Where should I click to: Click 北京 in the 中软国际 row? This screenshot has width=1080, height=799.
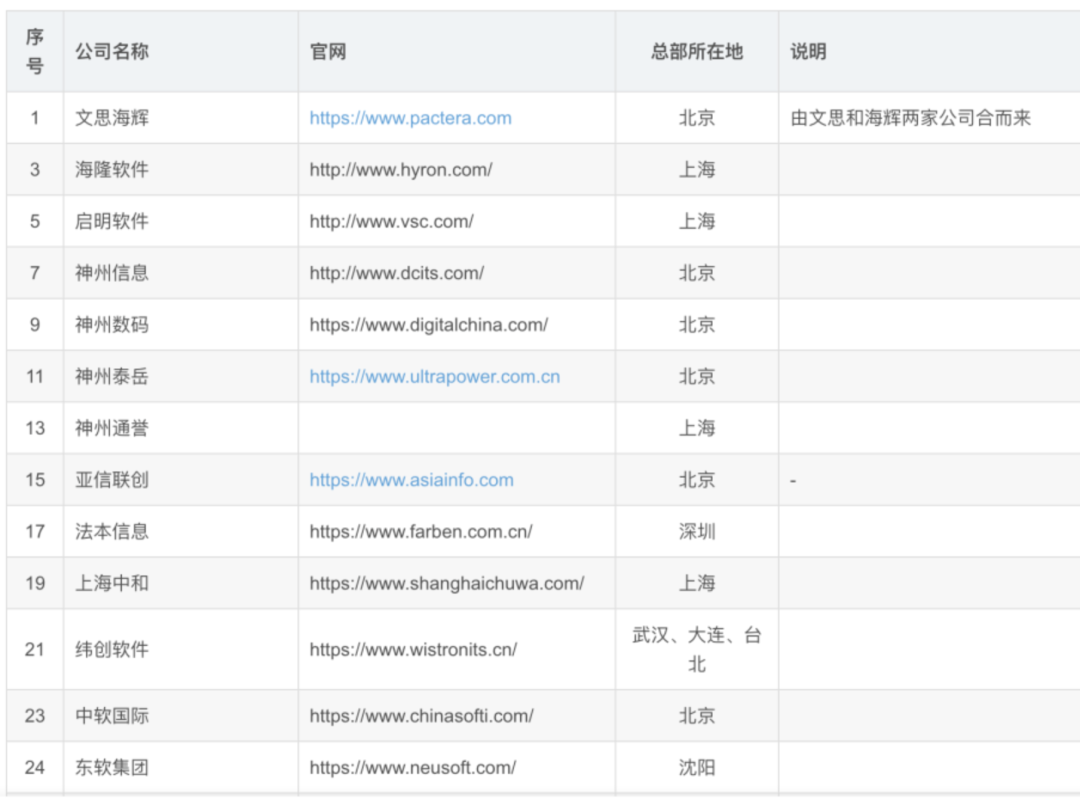(x=697, y=716)
